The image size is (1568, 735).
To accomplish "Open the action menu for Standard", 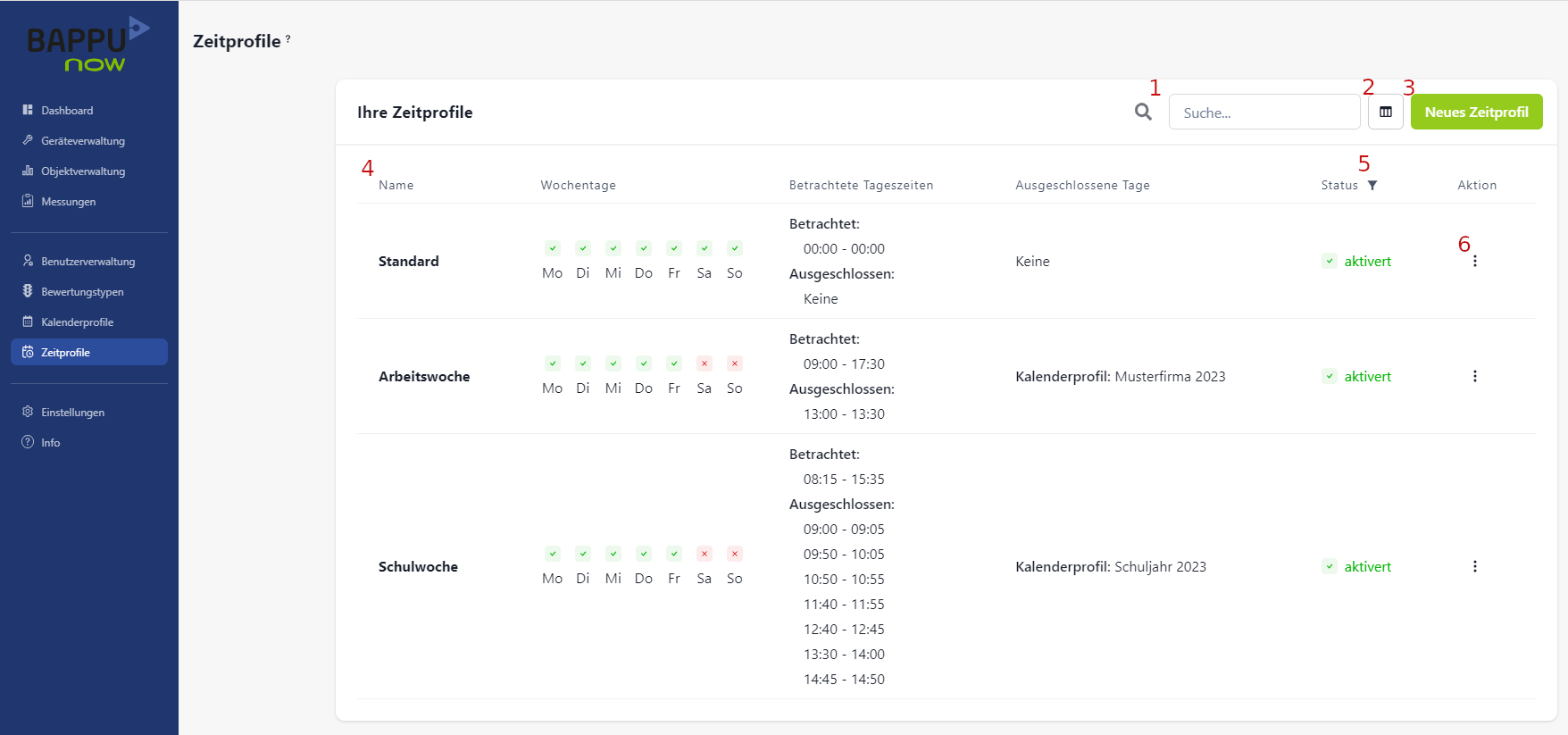I will (x=1475, y=261).
